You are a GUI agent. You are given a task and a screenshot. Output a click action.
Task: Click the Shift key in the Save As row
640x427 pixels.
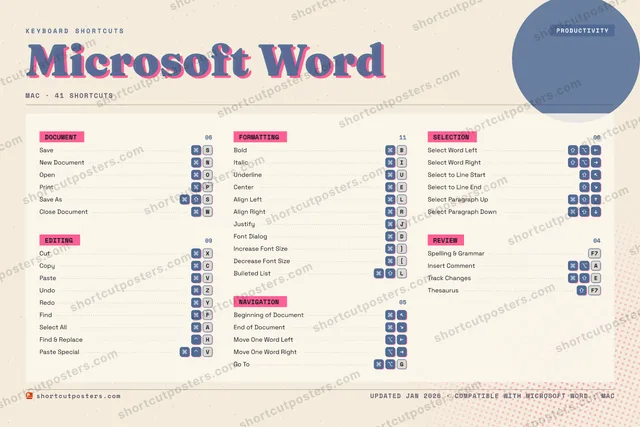(196, 199)
